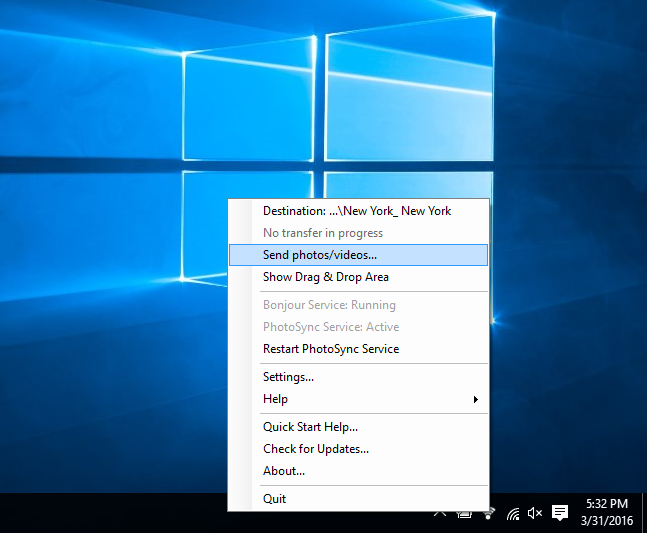Expand the Help submenu
Screen dimensions: 647x533
[x=358, y=399]
